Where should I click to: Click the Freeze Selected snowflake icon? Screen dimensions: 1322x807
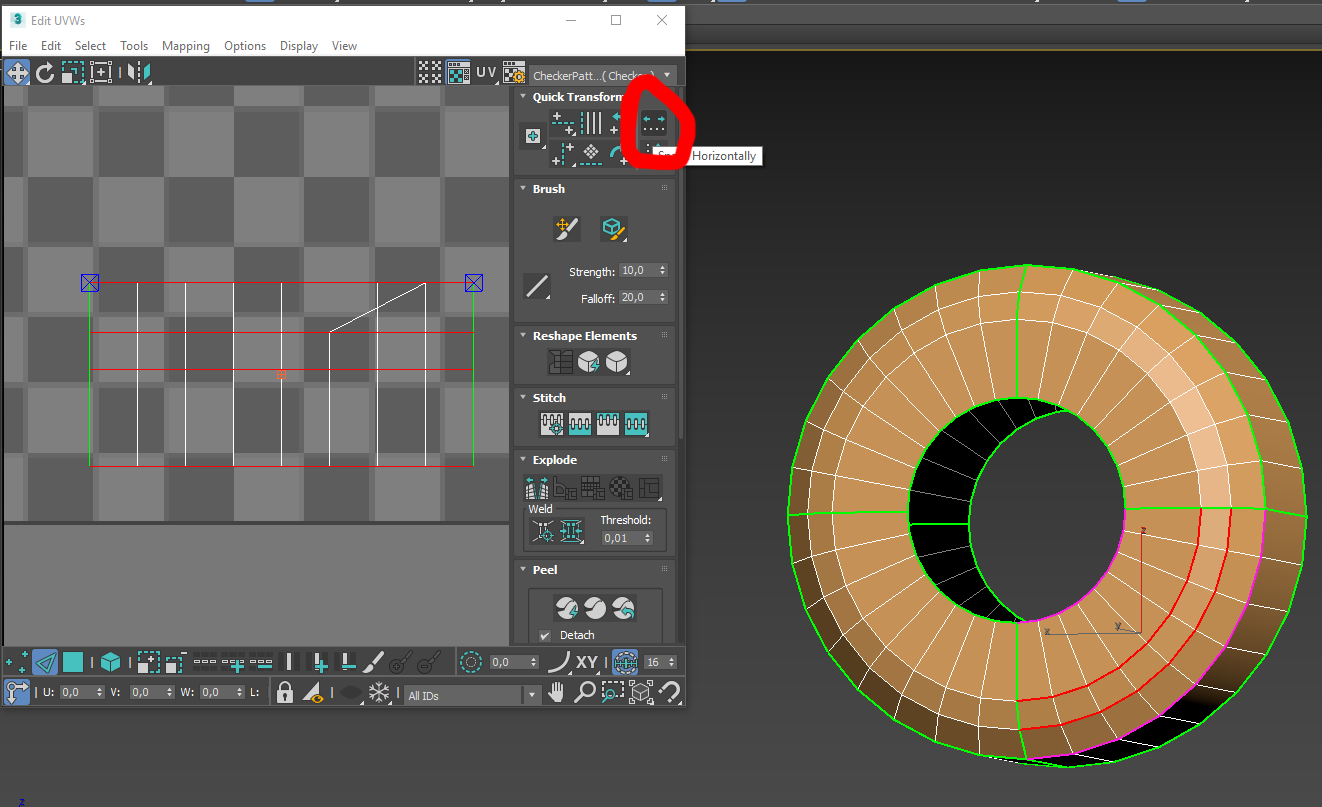[379, 692]
